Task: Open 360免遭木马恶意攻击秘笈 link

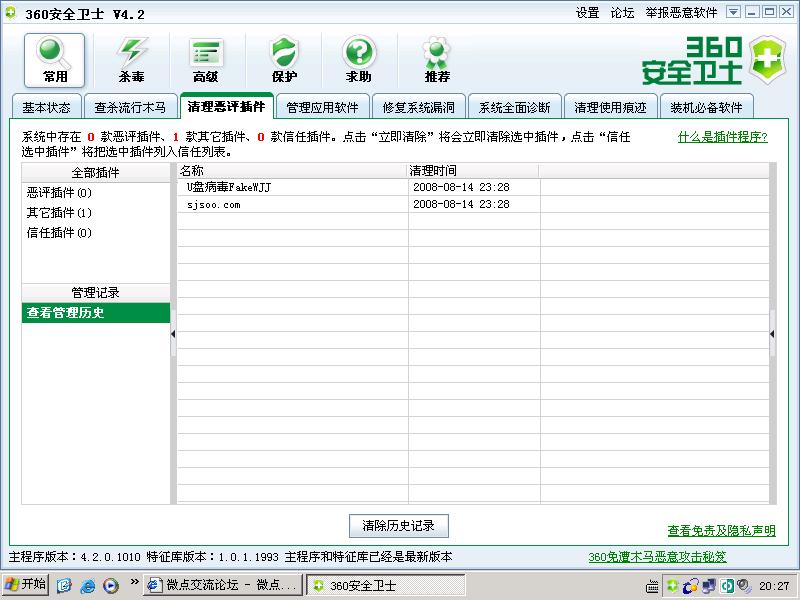Action: (x=657, y=557)
